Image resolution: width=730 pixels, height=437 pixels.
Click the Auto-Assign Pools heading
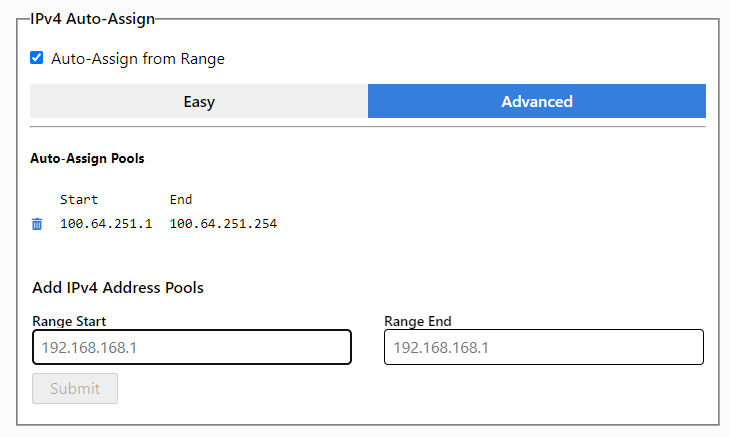(x=87, y=158)
